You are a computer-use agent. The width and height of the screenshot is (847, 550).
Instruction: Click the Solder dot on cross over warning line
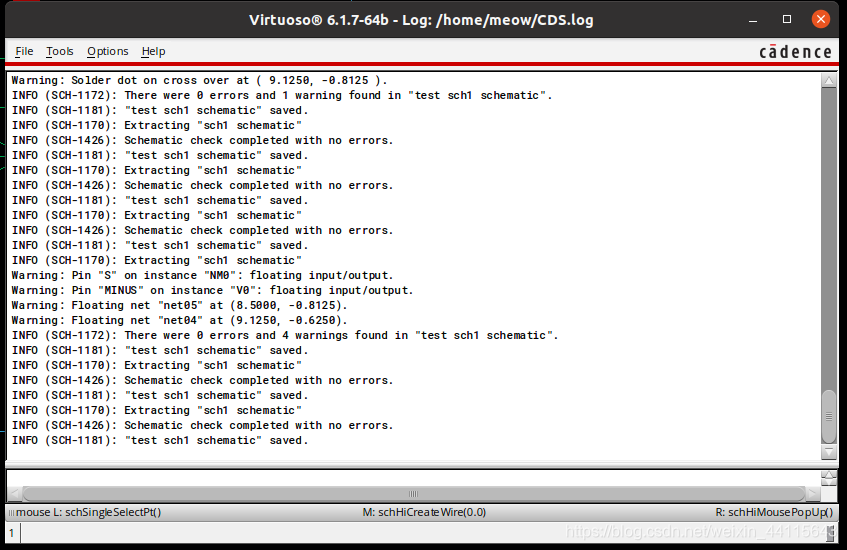(x=199, y=80)
